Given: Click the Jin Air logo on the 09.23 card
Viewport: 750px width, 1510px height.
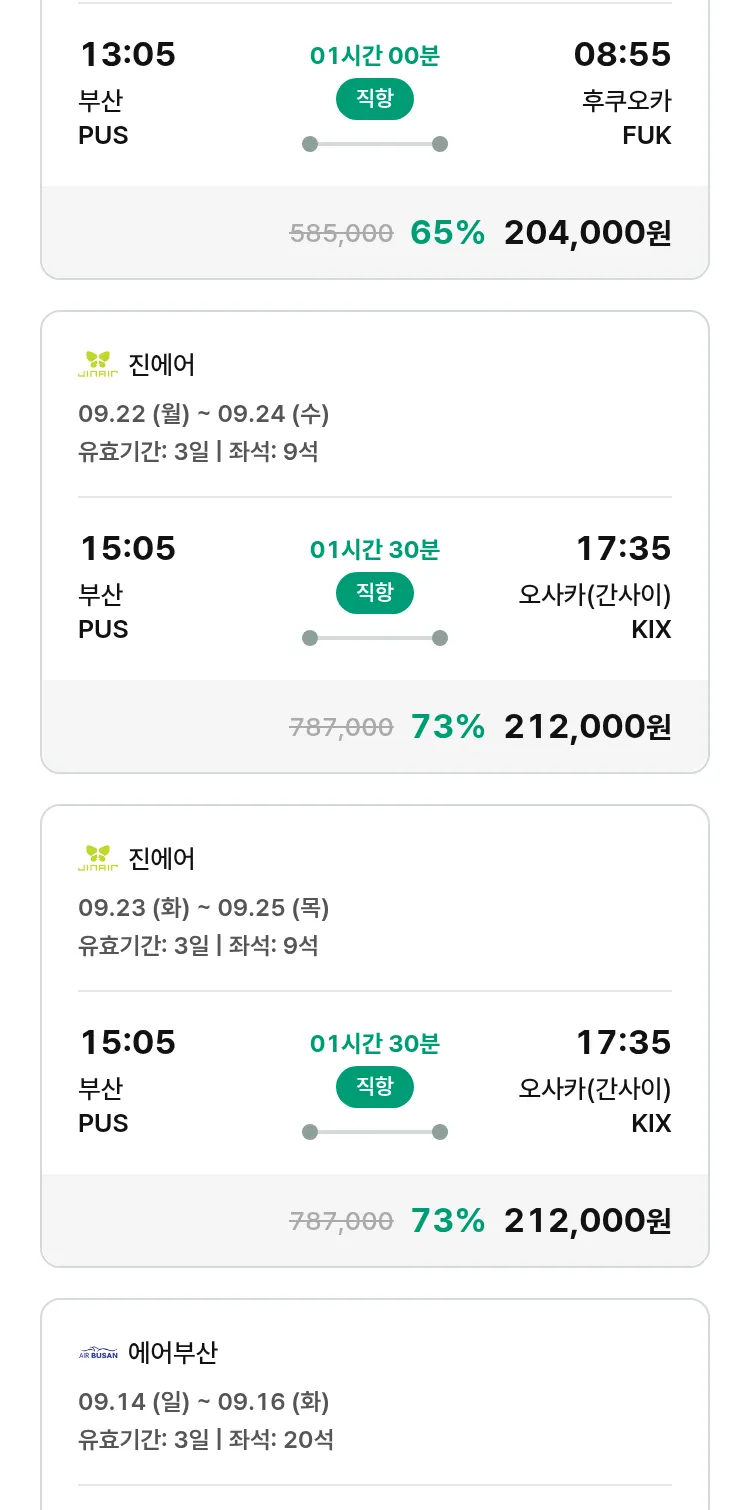Looking at the screenshot, I should 98,859.
